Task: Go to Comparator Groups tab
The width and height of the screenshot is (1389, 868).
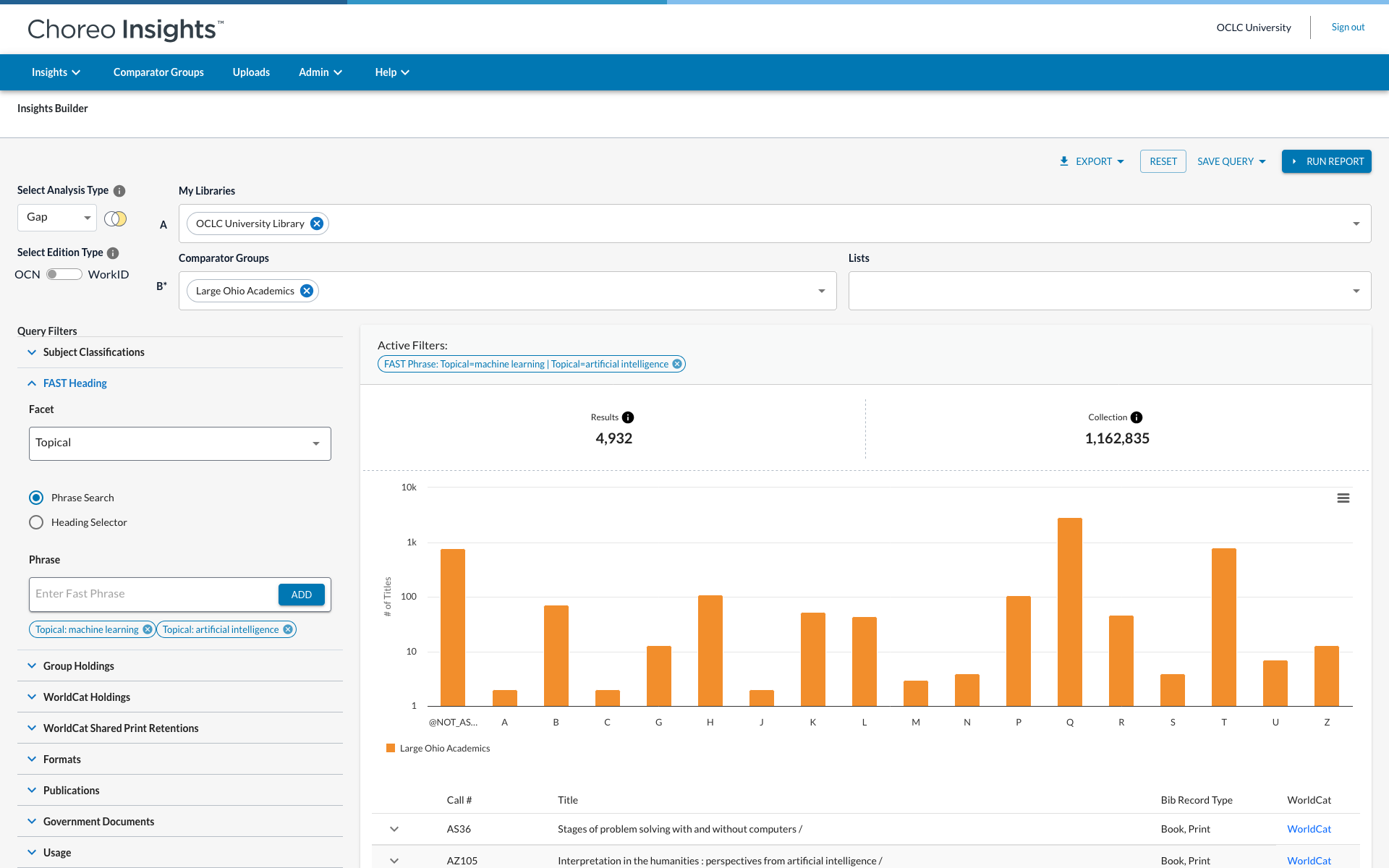Action: pos(158,72)
